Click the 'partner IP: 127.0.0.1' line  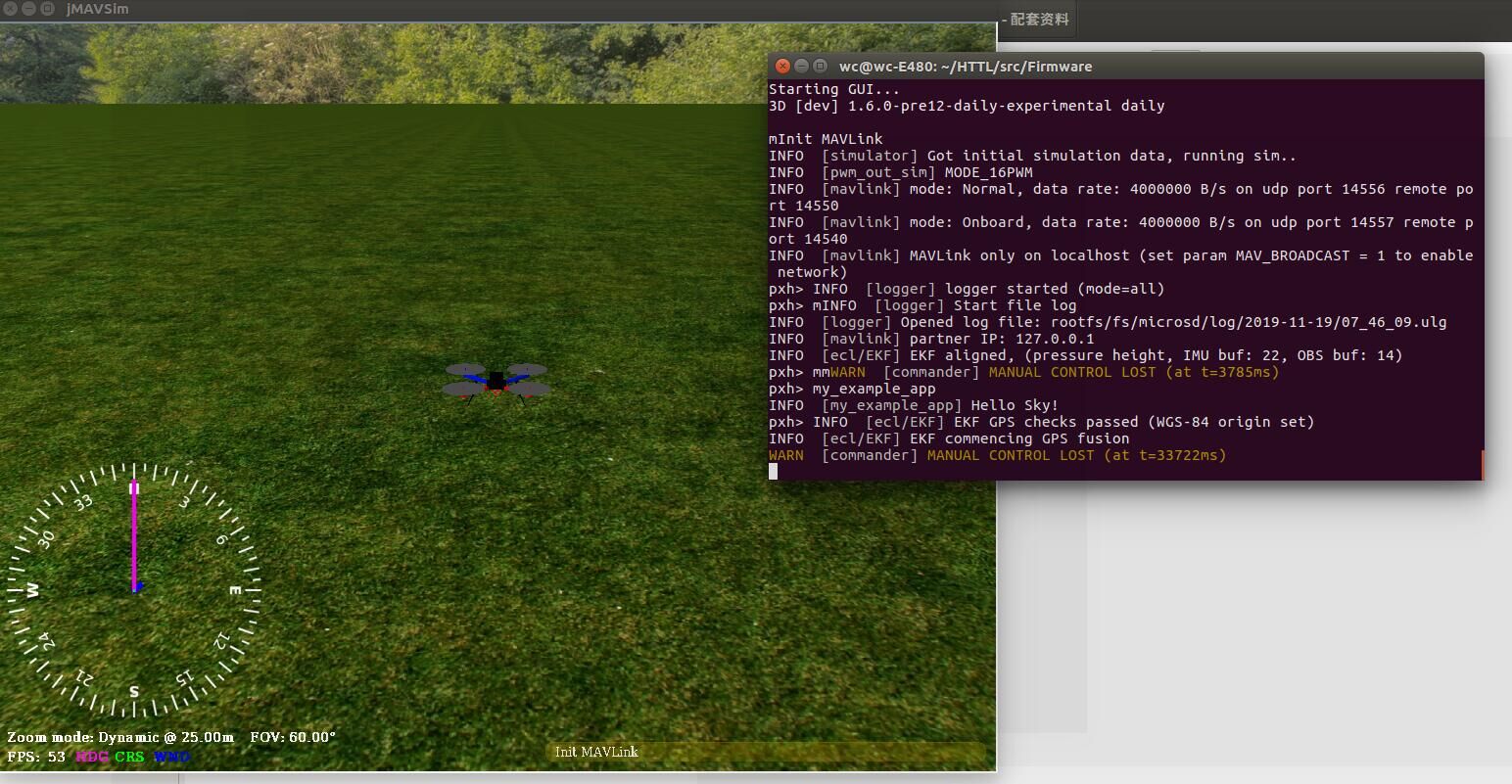pos(931,339)
